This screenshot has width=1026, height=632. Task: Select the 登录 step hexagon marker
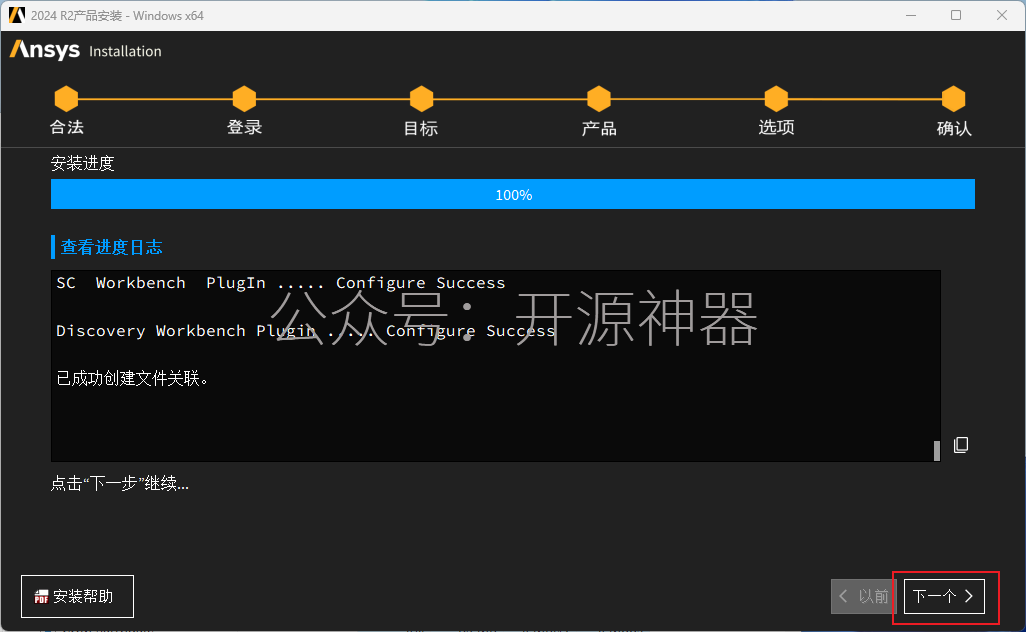244,99
